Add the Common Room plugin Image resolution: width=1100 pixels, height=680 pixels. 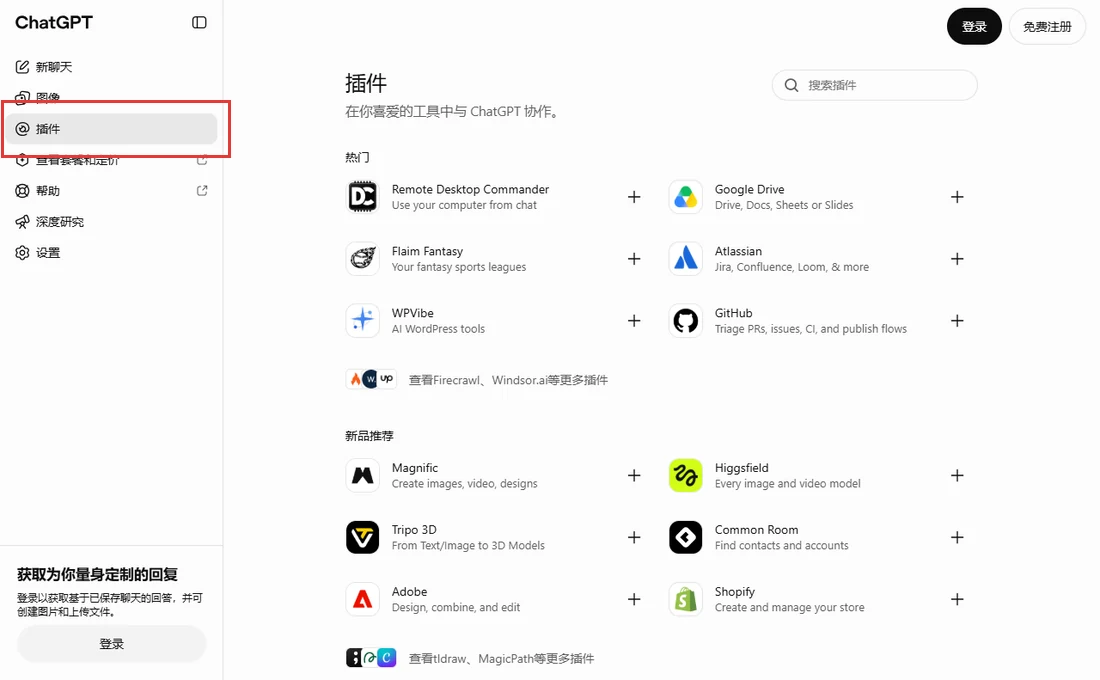point(957,537)
